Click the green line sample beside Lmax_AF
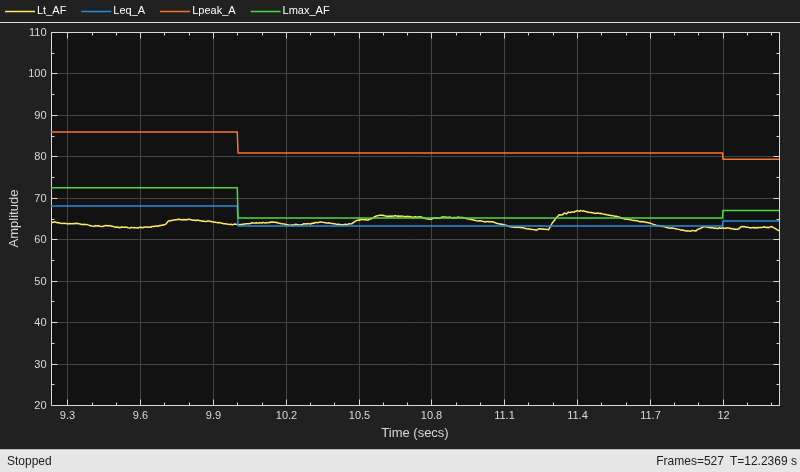 pyautogui.click(x=265, y=11)
